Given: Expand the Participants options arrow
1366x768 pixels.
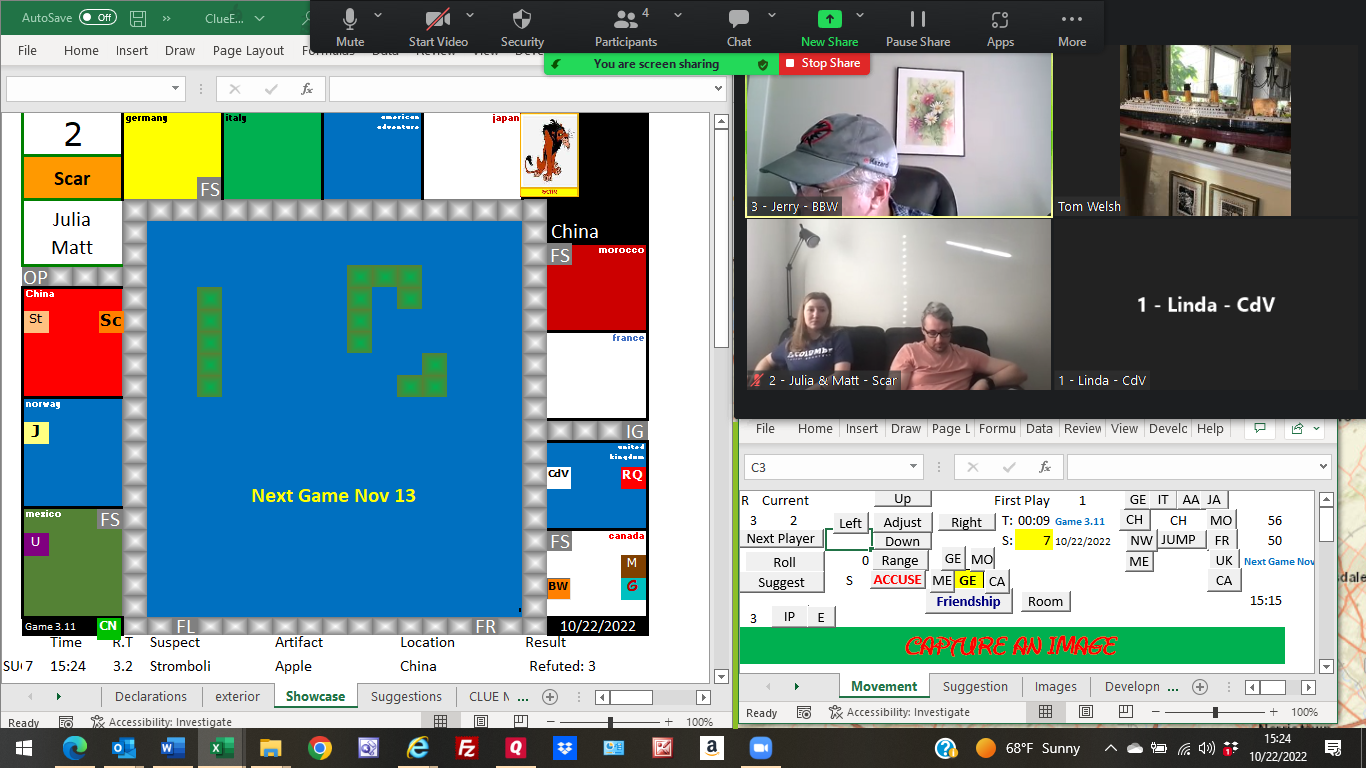Looking at the screenshot, I should (x=678, y=15).
